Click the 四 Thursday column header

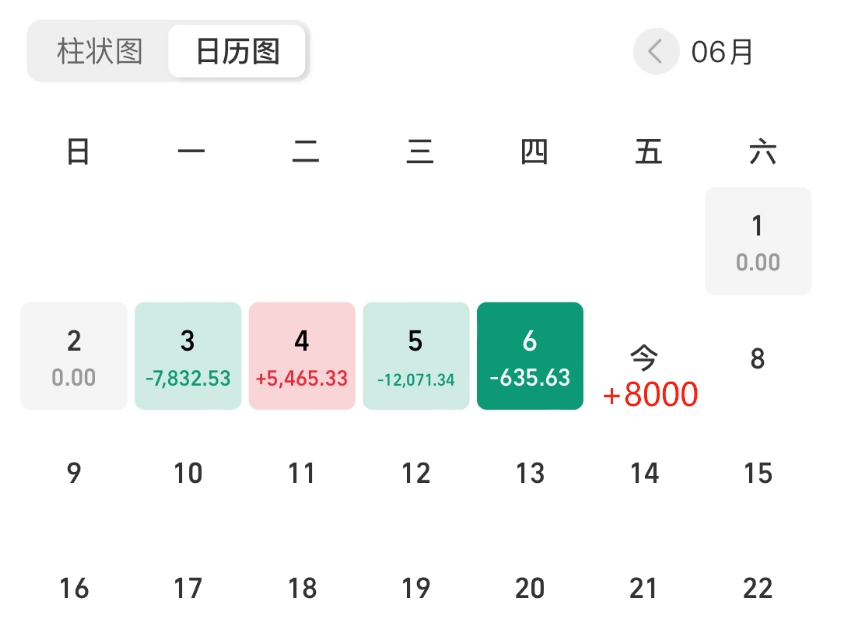point(534,151)
